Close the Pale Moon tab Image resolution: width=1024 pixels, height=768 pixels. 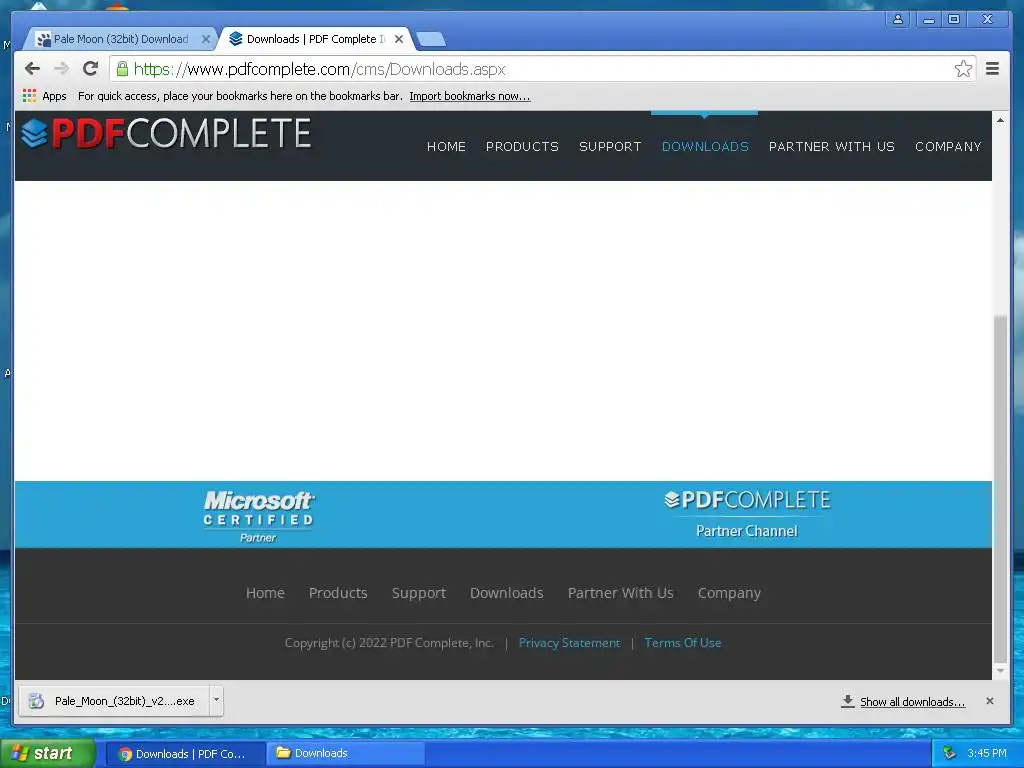point(206,39)
